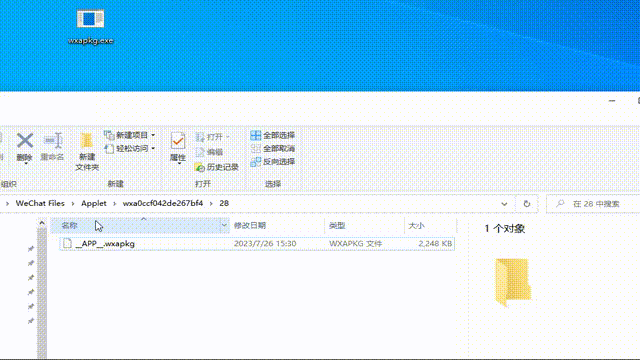Sort by Type (类型) column header

[337, 225]
